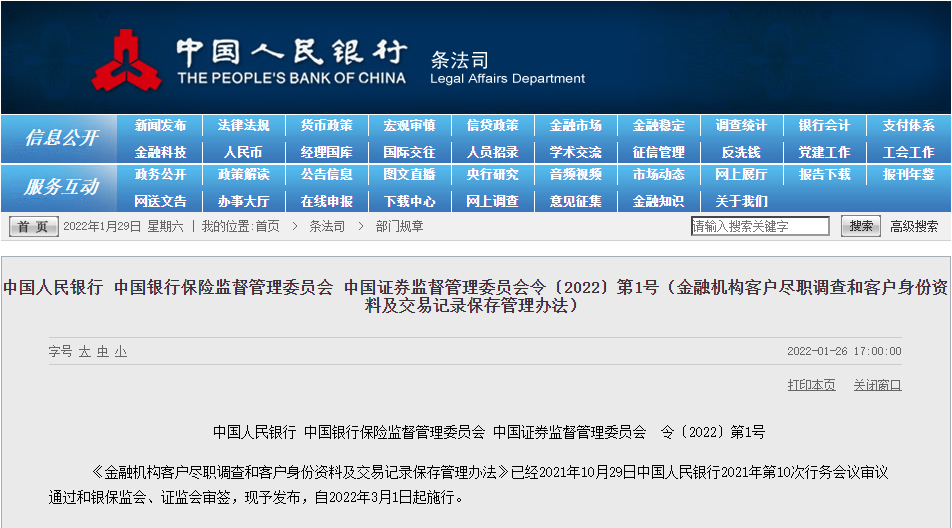
Task: Open 公告信息 section
Action: click(x=327, y=175)
